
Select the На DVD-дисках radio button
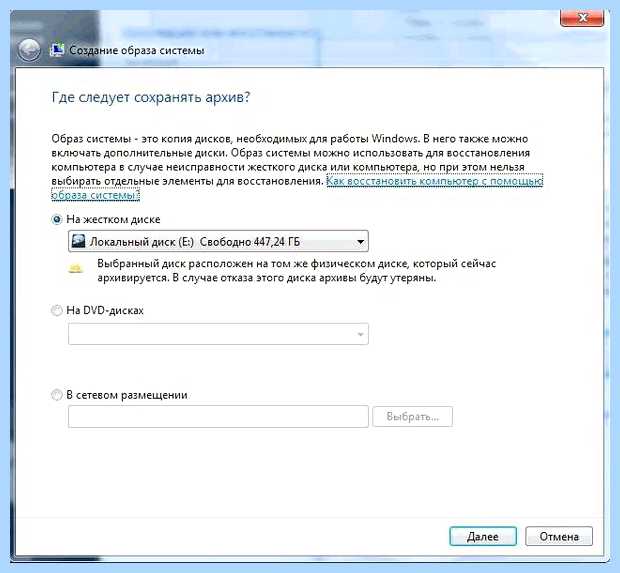click(x=57, y=310)
